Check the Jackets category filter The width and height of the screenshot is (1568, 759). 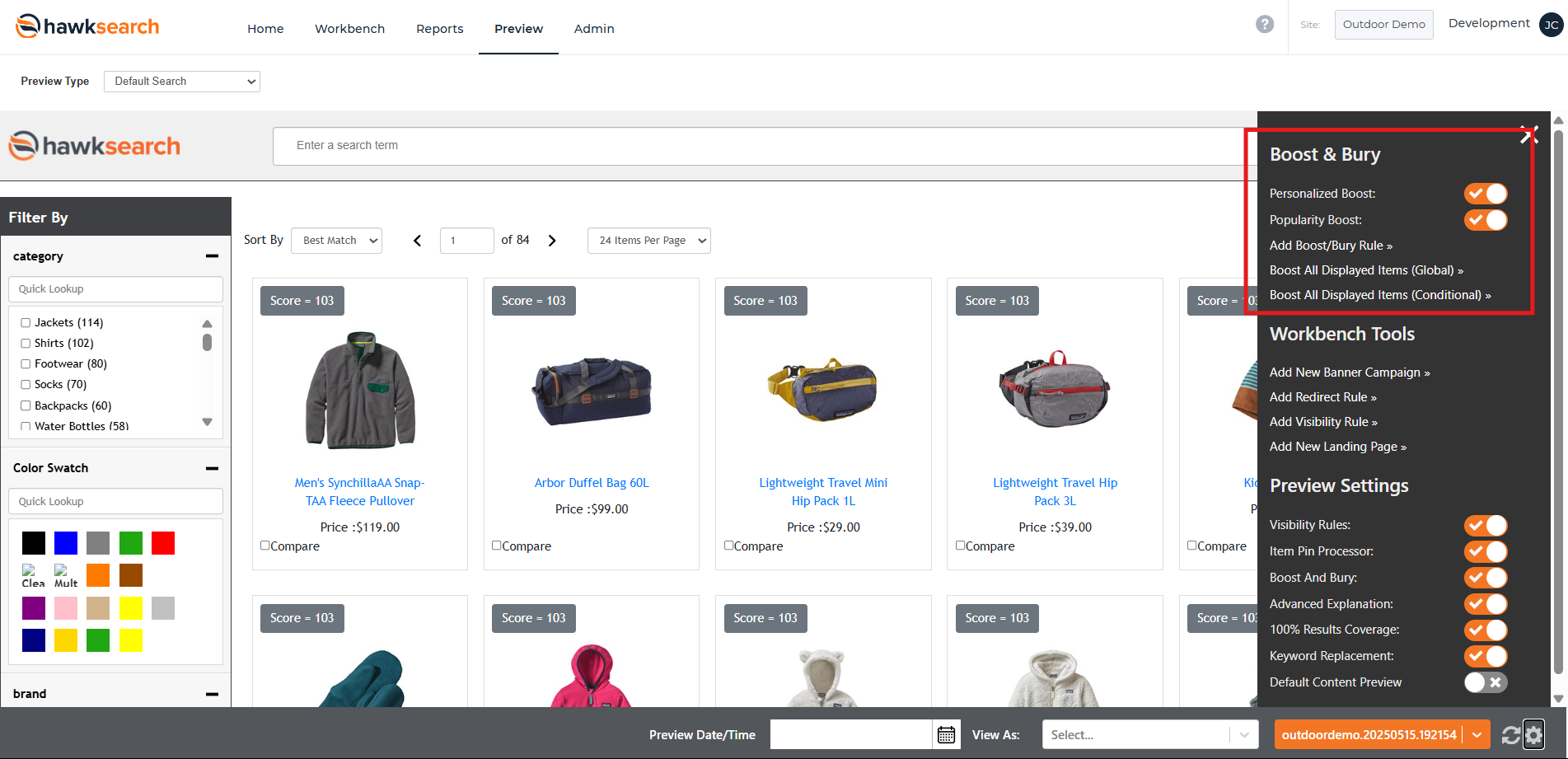click(x=26, y=323)
